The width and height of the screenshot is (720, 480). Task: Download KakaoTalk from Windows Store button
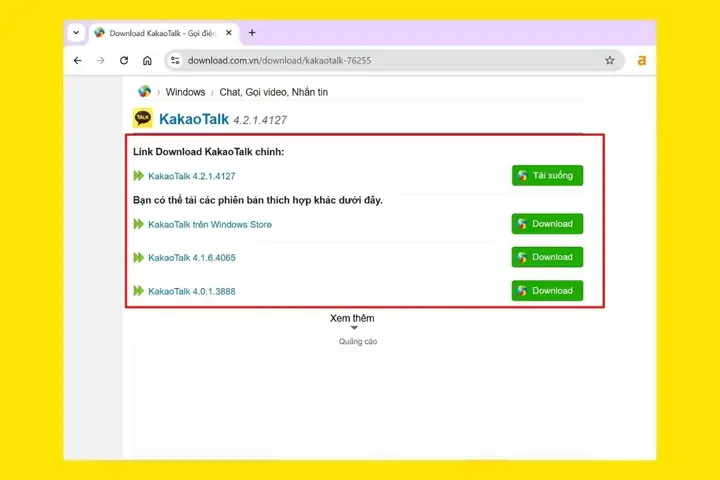click(x=547, y=224)
